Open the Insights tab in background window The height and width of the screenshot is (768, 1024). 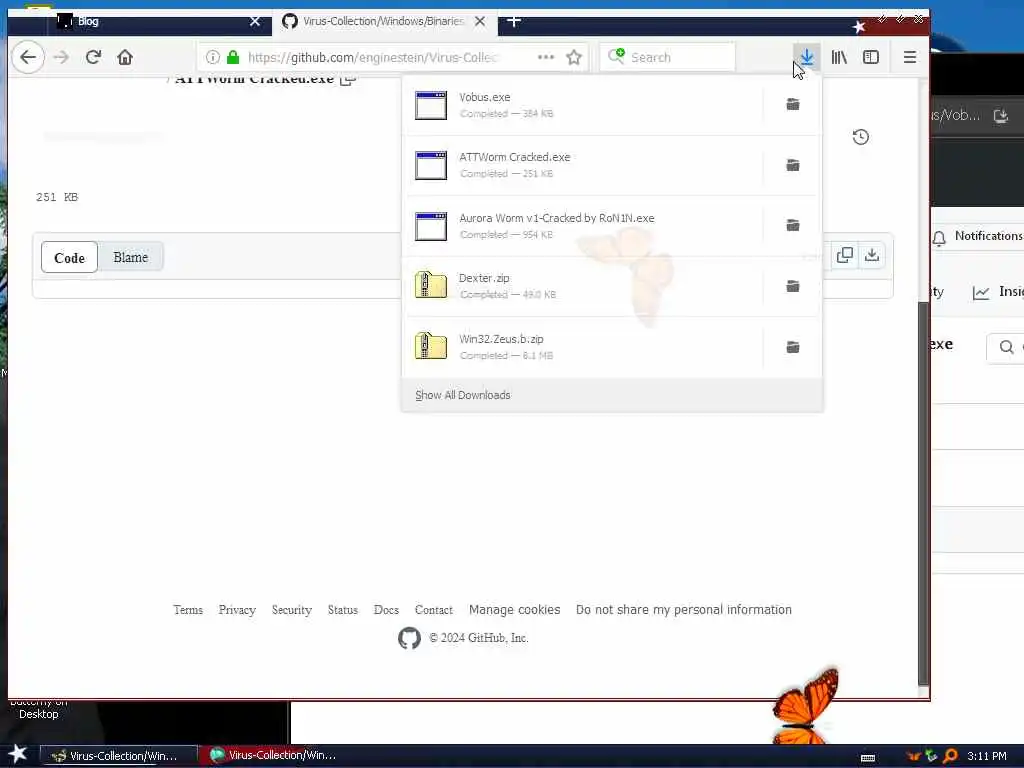[998, 292]
